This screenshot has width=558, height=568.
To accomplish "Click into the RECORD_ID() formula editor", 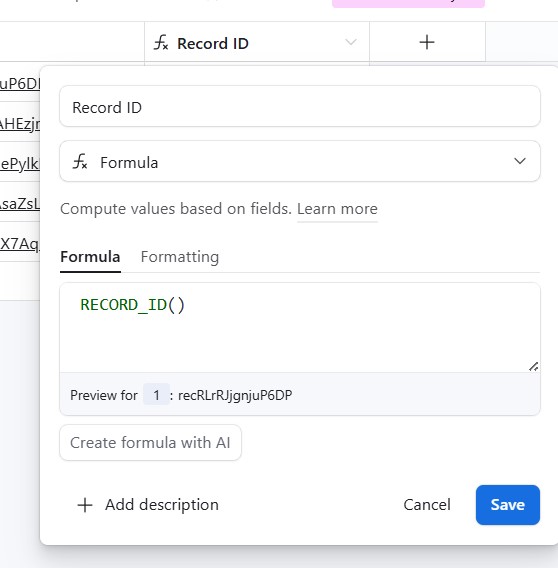I will point(300,328).
